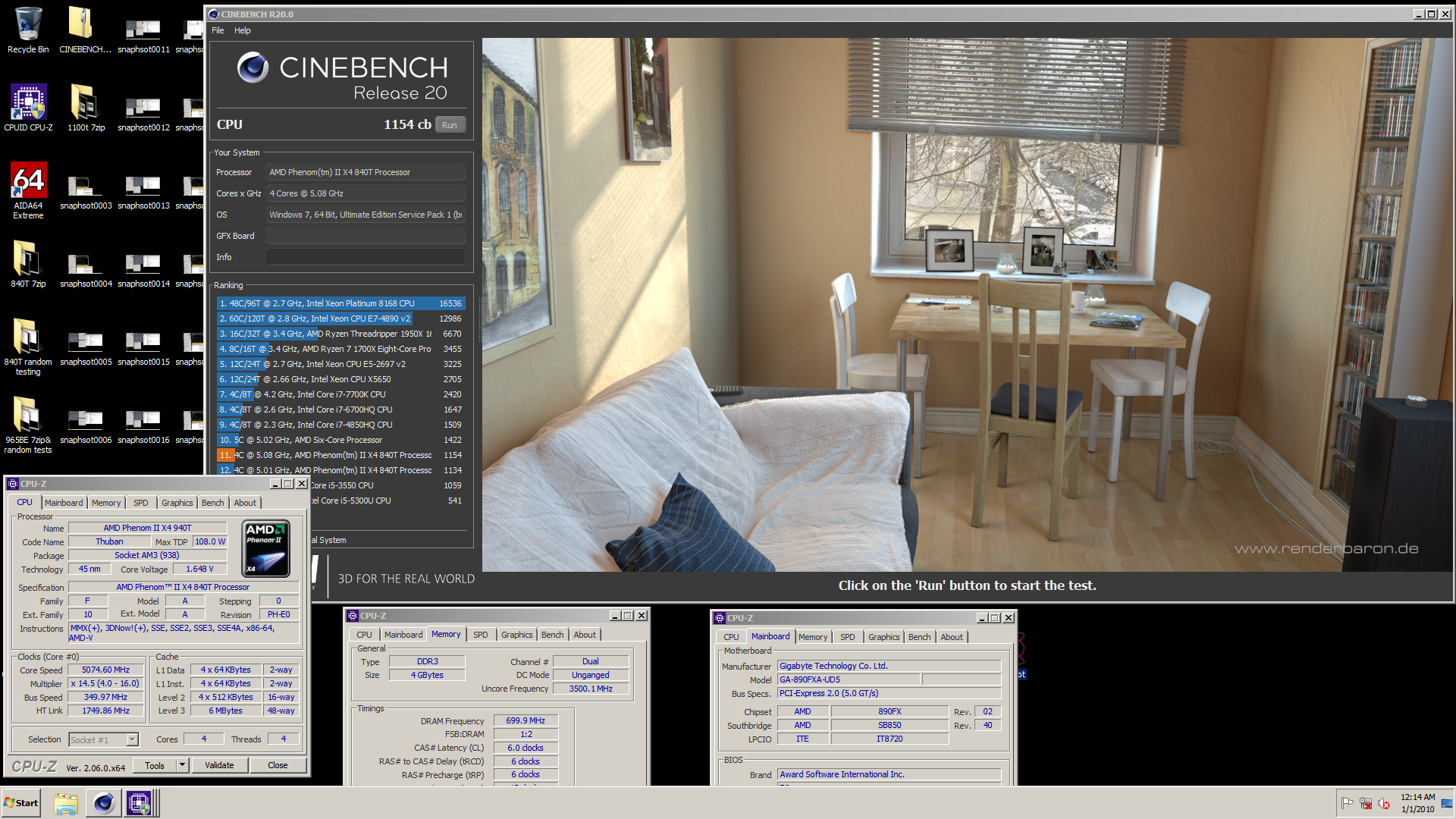1456x819 pixels.
Task: Open the Bench tab in middle CPU-Z window
Action: pyautogui.click(x=553, y=635)
